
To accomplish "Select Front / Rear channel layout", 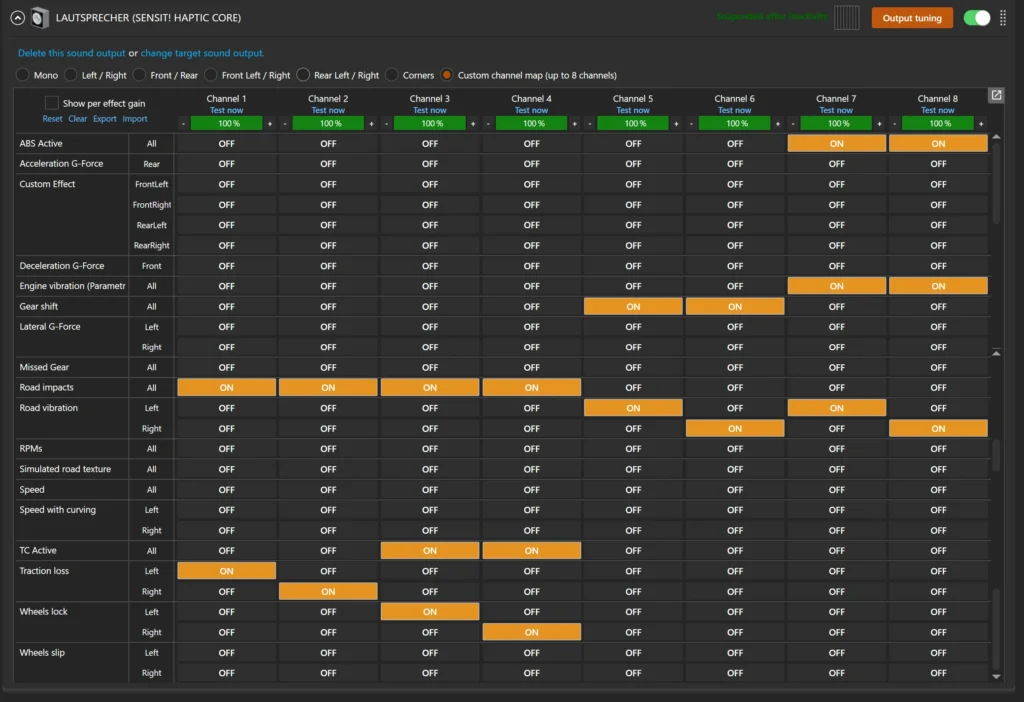I will coord(139,75).
